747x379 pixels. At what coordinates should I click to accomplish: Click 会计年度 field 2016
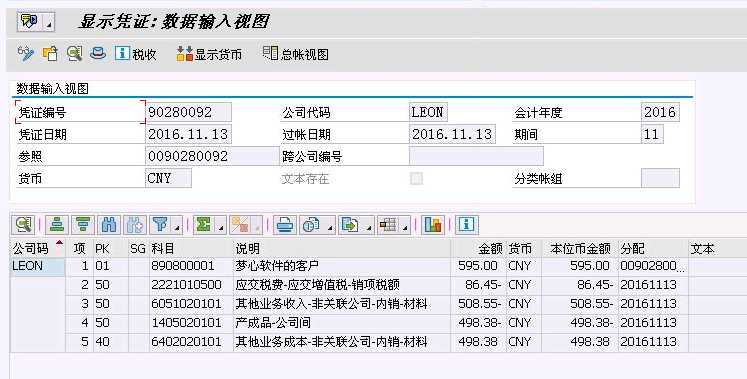pos(660,112)
